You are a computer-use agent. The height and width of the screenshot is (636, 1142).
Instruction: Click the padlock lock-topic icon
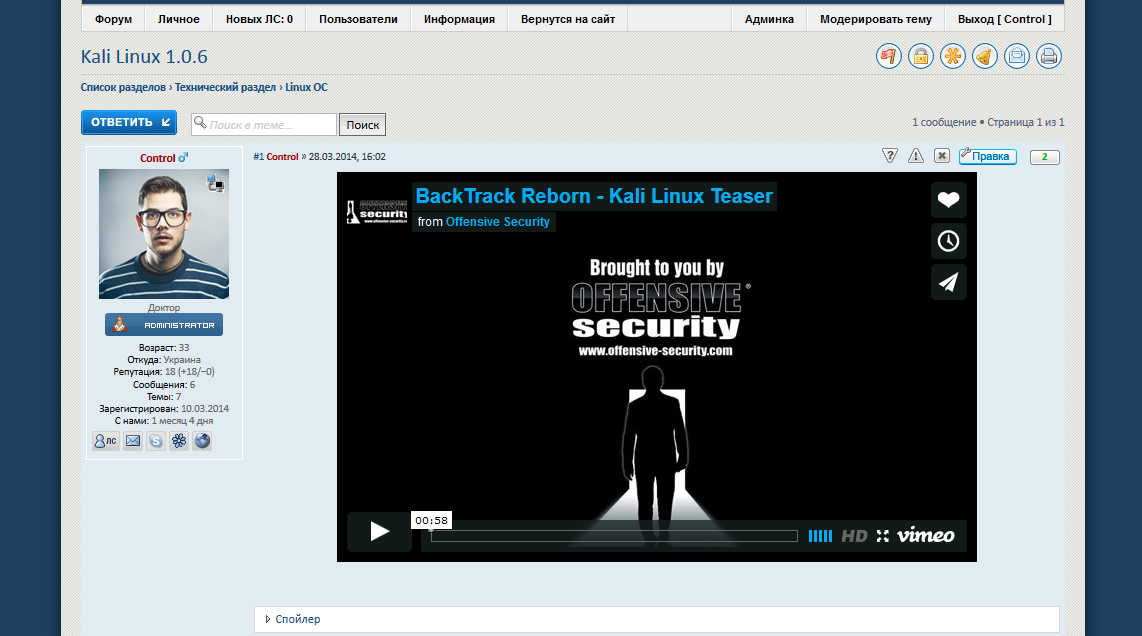point(921,57)
